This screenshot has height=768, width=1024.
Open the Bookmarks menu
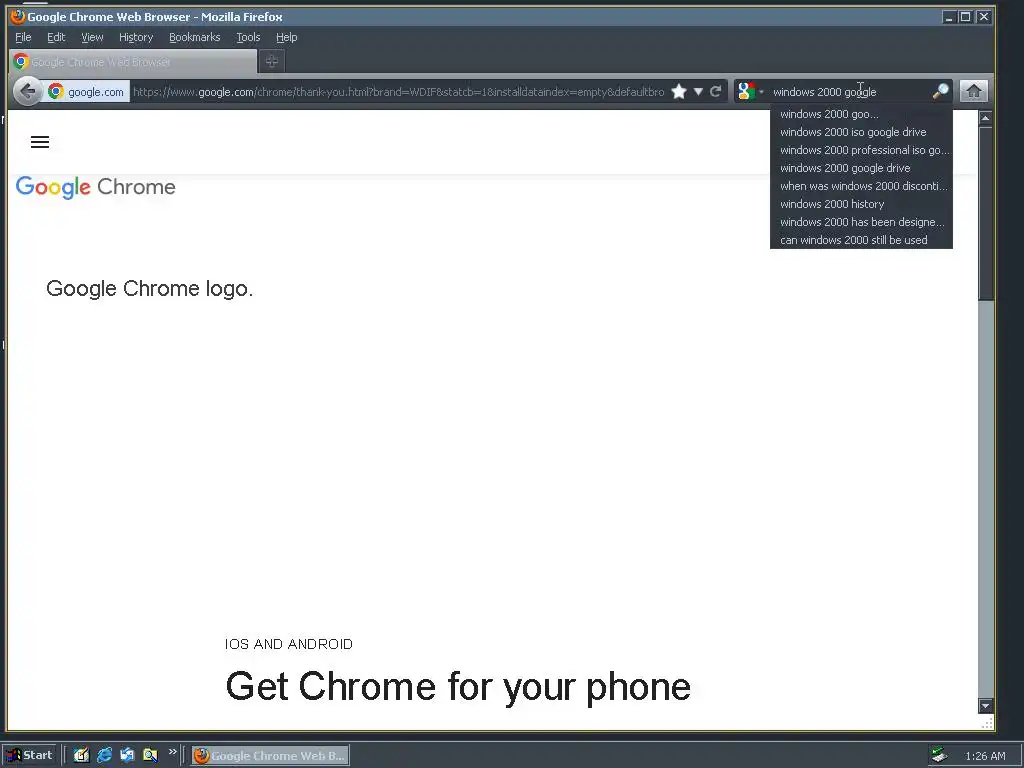click(x=195, y=37)
